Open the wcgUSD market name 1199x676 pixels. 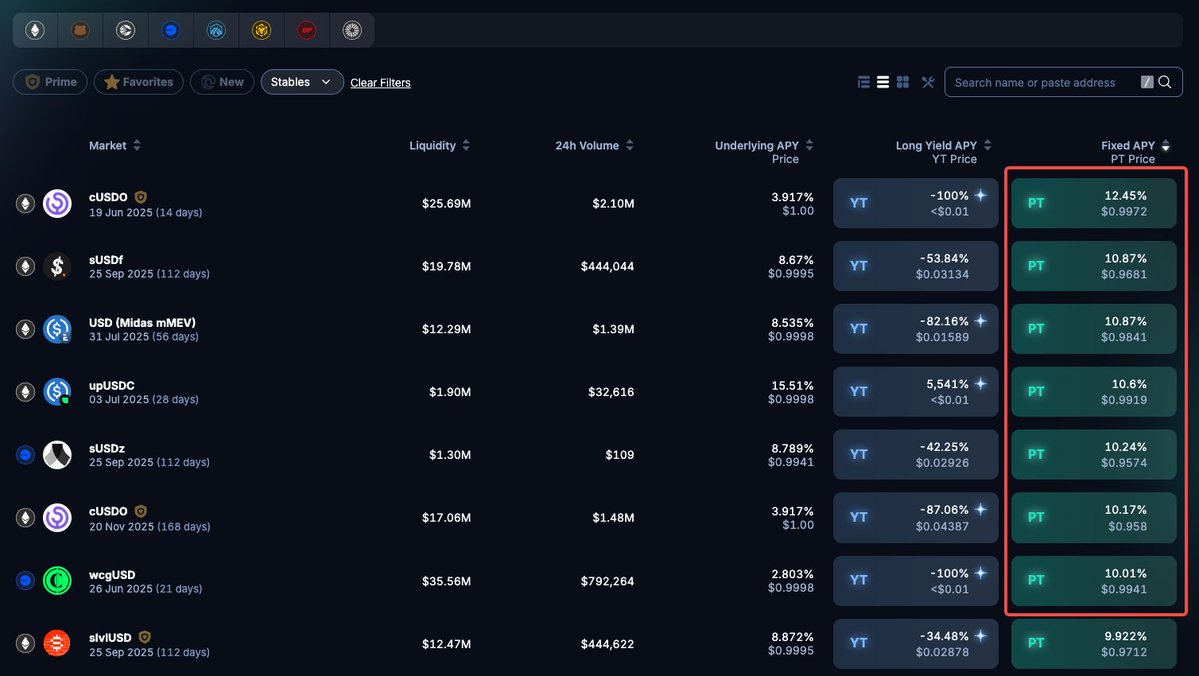pyautogui.click(x=112, y=574)
